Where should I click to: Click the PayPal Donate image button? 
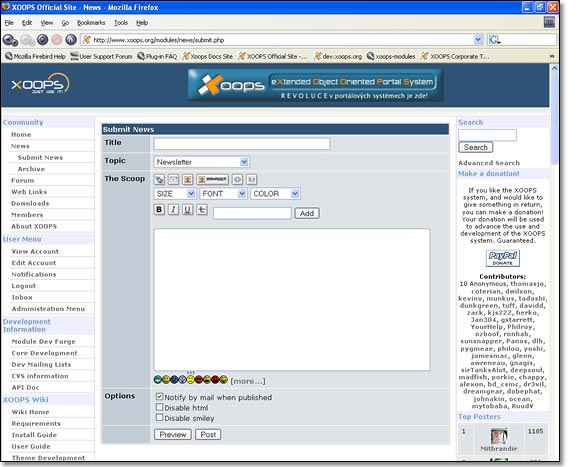coord(502,258)
